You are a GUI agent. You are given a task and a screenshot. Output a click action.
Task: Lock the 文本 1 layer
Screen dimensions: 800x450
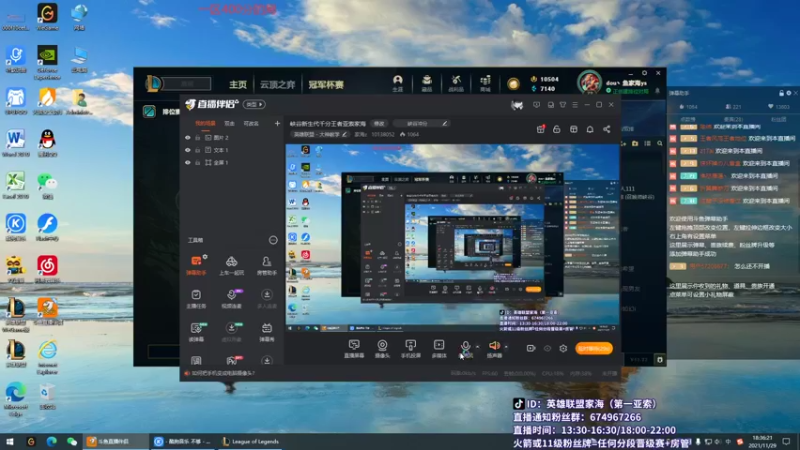point(197,150)
